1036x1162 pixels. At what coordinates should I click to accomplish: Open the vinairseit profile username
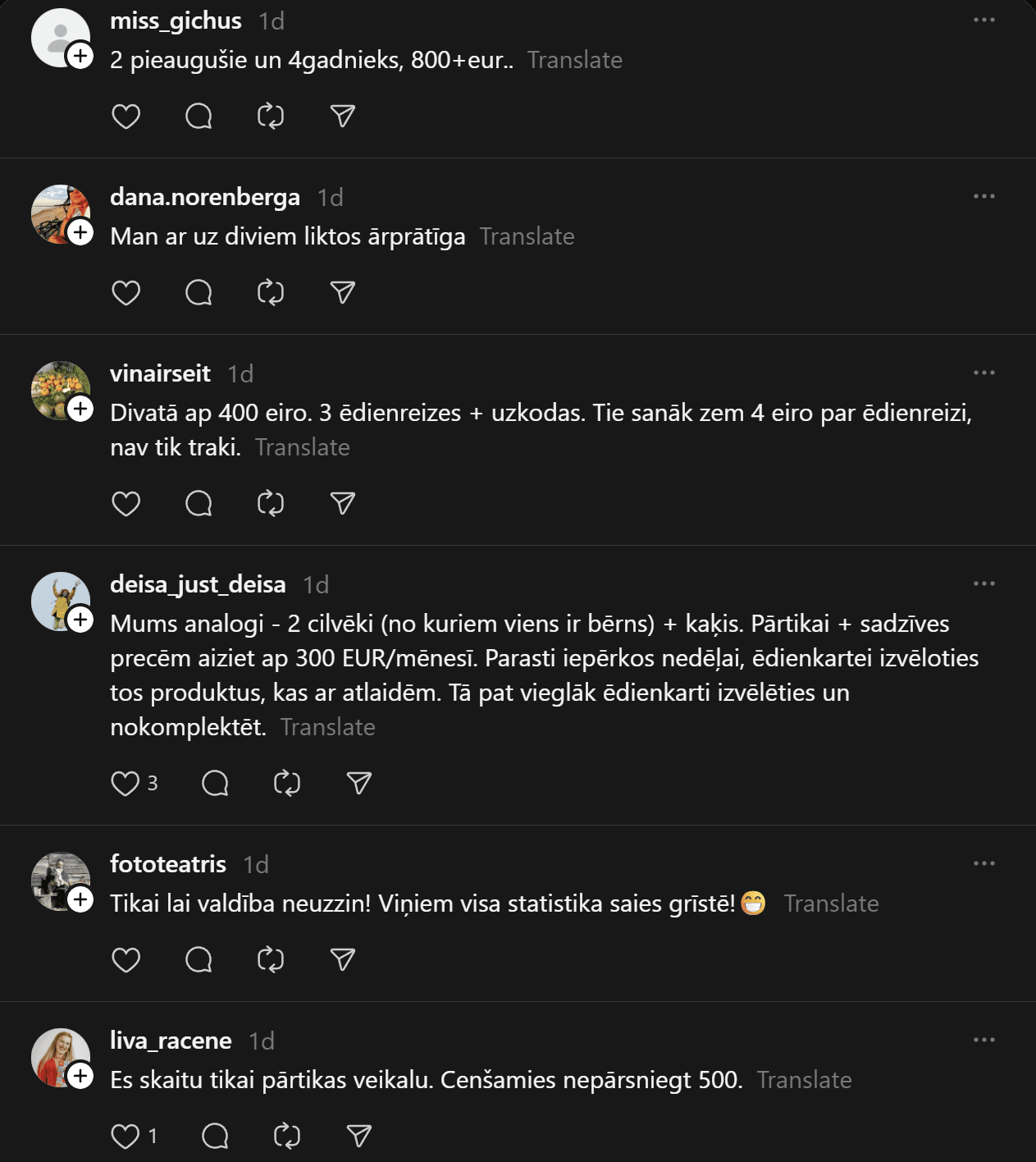click(x=161, y=373)
